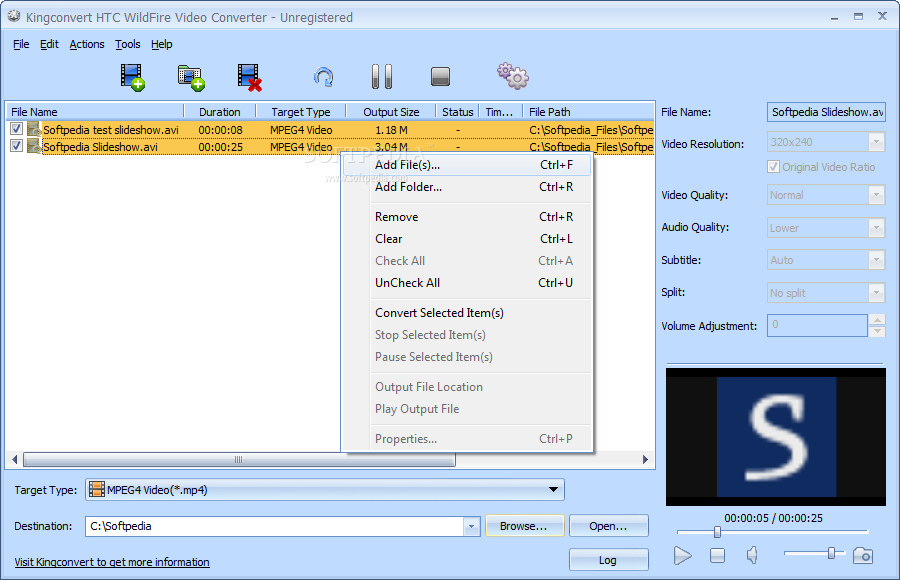Sort by File Name column header
Viewport: 900px width, 580px height.
click(x=95, y=112)
